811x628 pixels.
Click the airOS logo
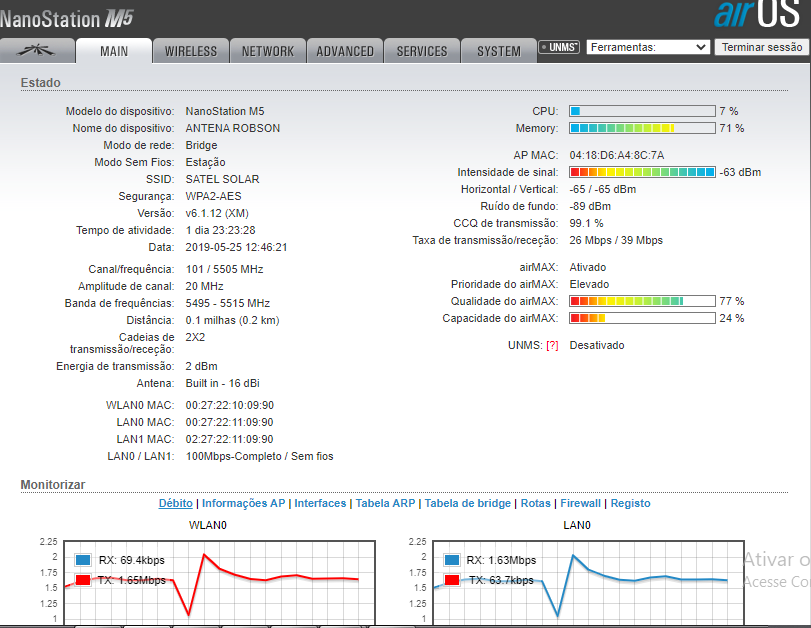758,14
